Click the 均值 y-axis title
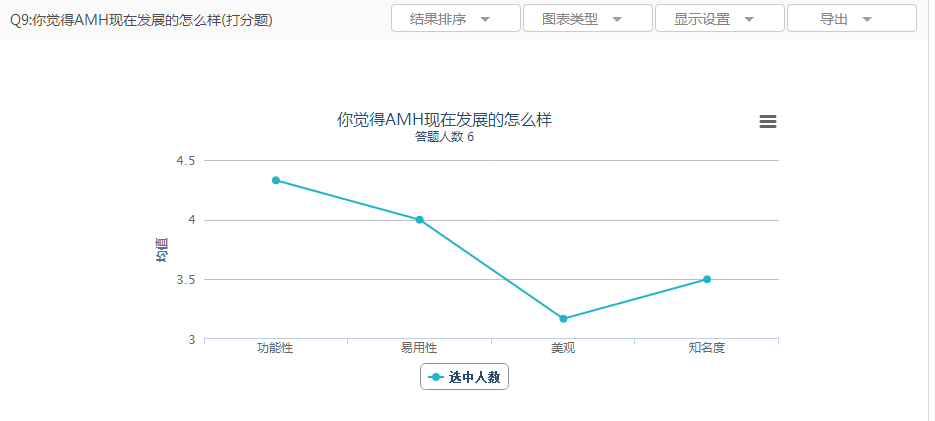The image size is (935, 421). coord(162,250)
